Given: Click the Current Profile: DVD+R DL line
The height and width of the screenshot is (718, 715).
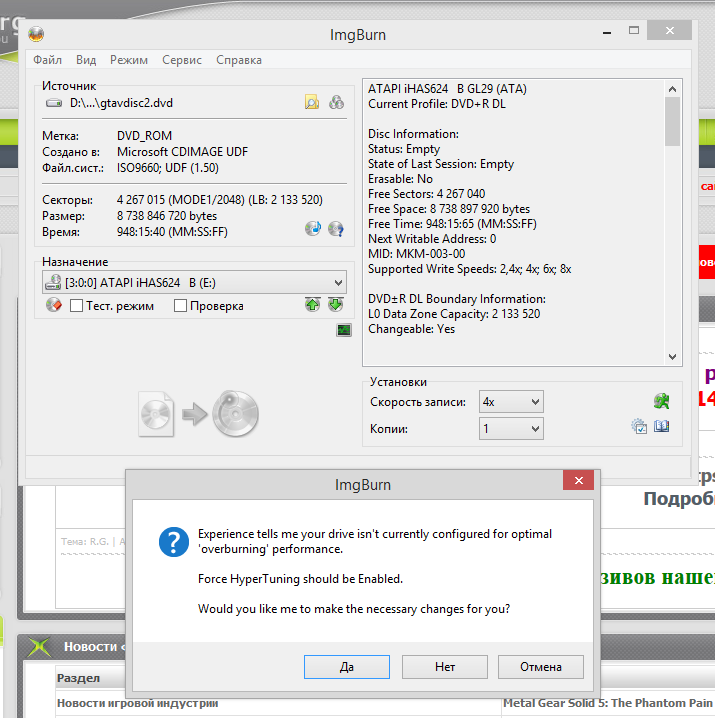Looking at the screenshot, I should (x=437, y=104).
